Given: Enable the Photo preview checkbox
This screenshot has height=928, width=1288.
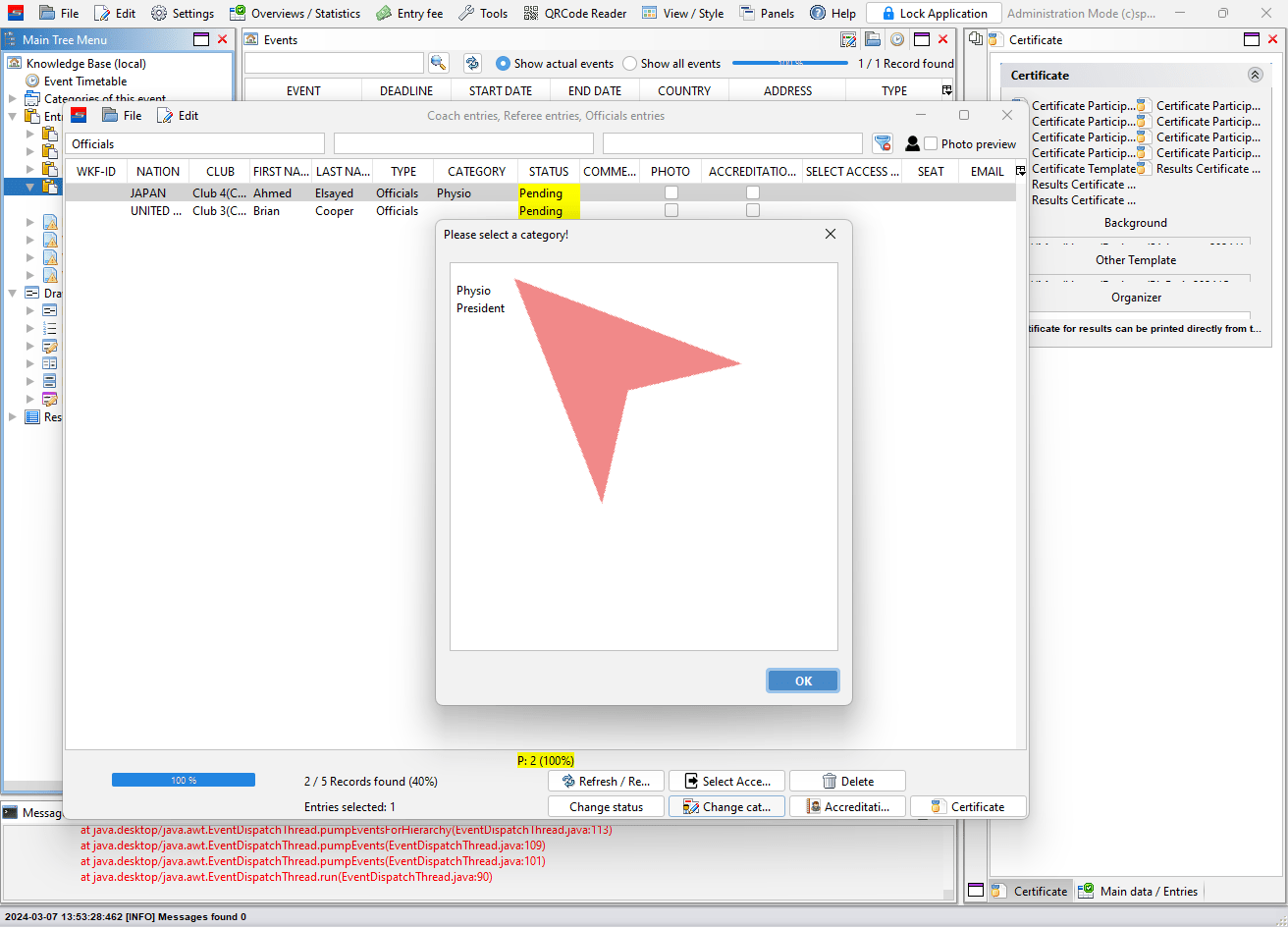Looking at the screenshot, I should point(931,143).
